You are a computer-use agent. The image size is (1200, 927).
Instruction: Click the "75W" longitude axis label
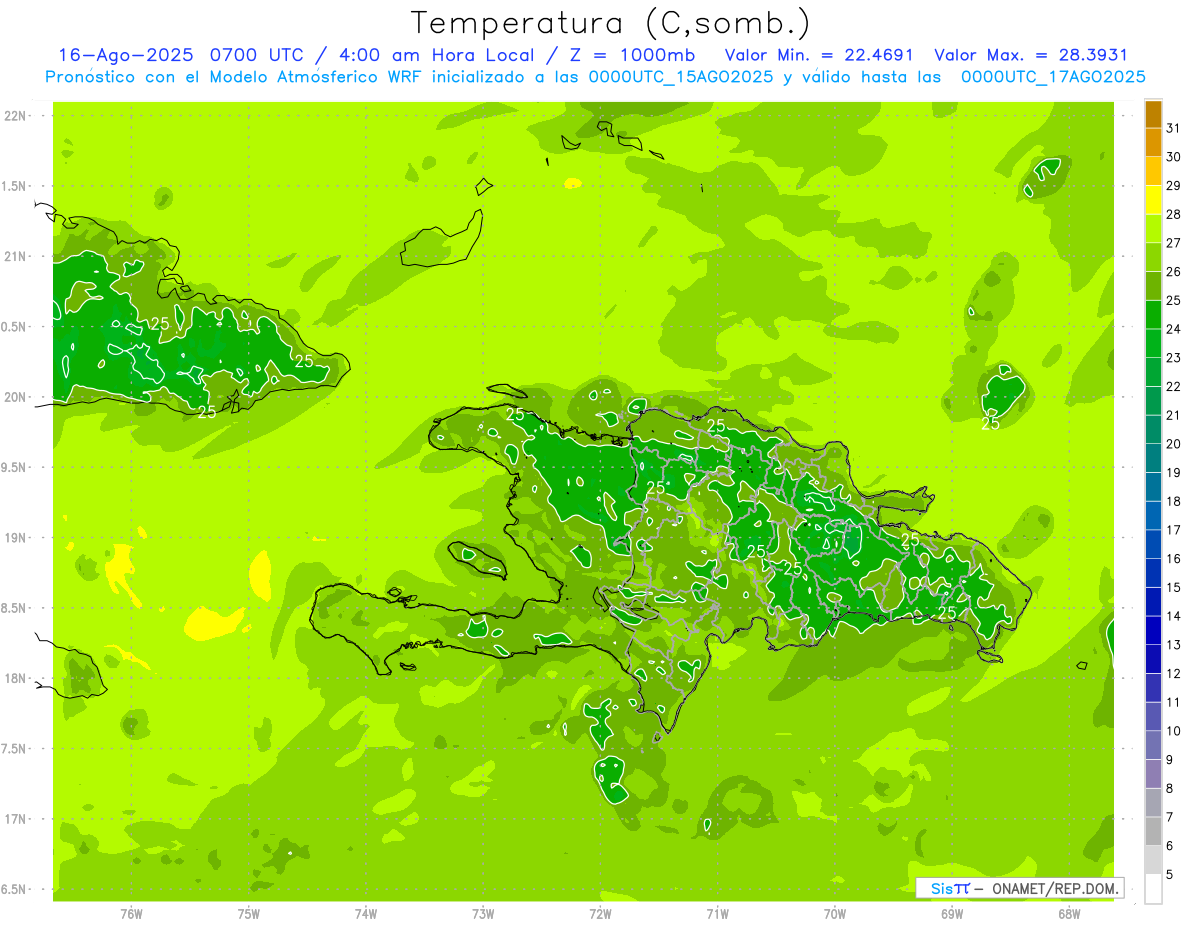pos(249,914)
